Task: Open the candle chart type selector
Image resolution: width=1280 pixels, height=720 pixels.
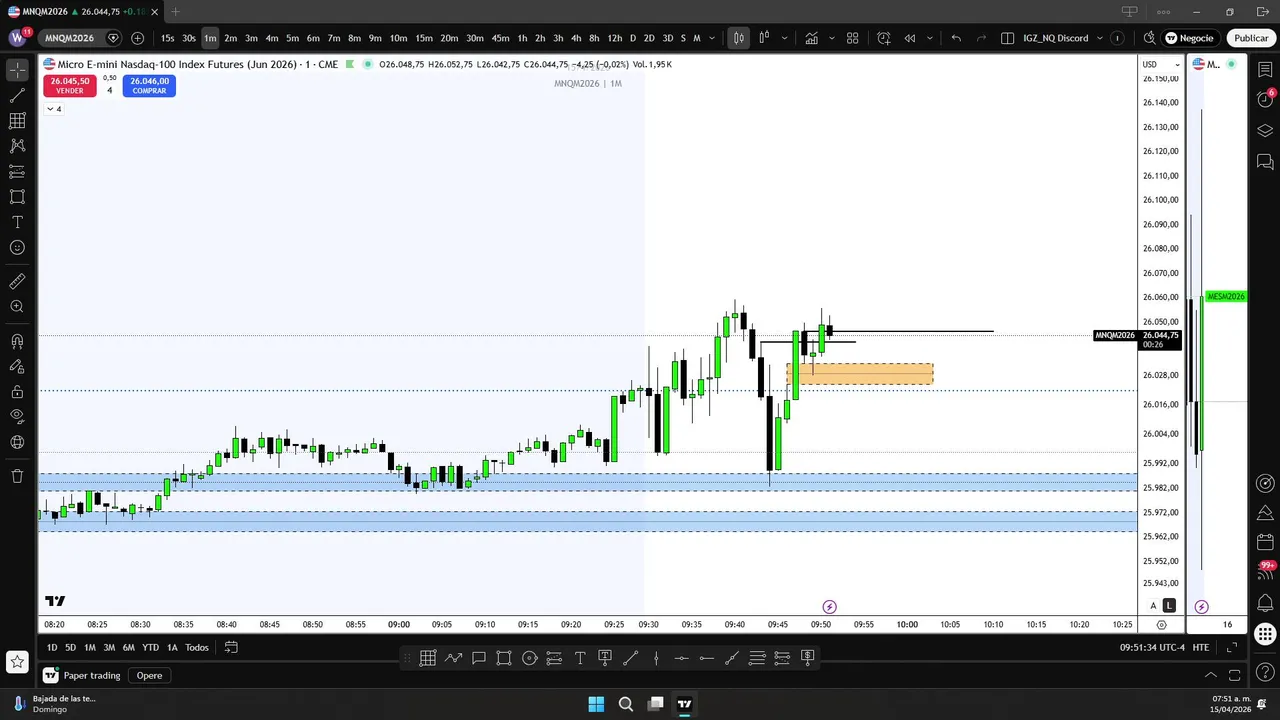Action: pyautogui.click(x=738, y=38)
